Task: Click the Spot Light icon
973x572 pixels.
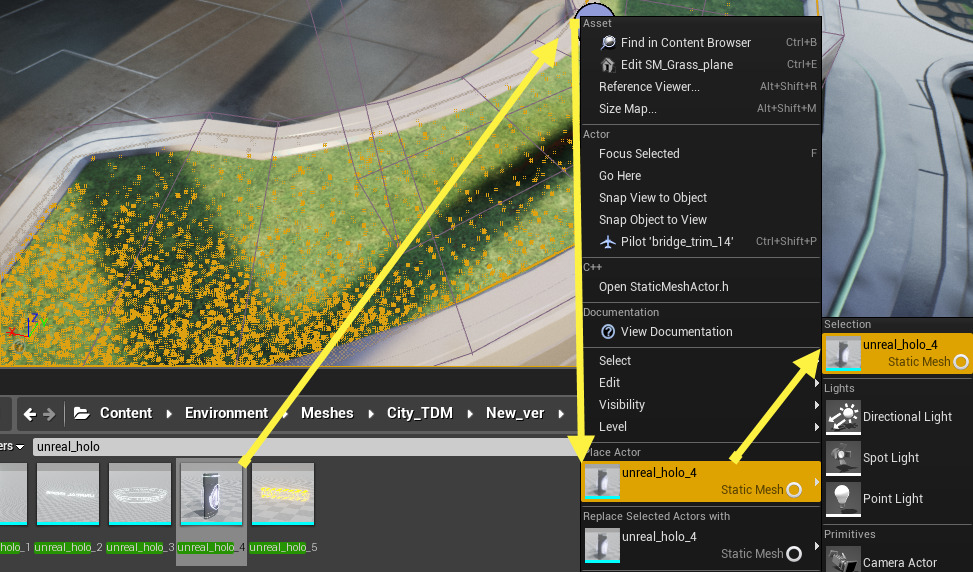Action: 843,458
